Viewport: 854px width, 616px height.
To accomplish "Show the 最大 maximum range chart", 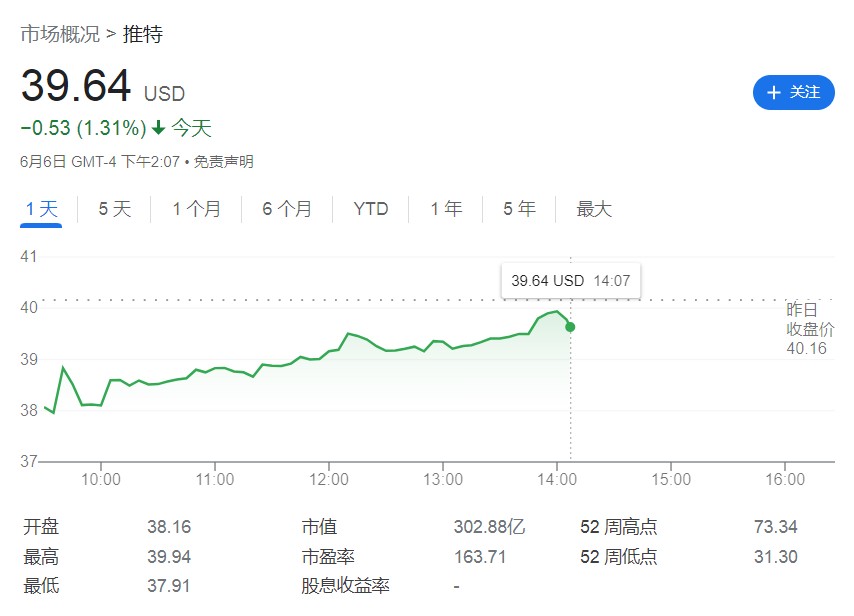I will coord(594,209).
